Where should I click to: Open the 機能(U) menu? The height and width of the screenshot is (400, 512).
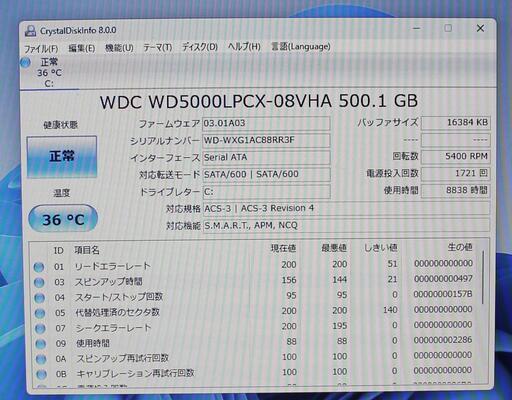pyautogui.click(x=119, y=48)
